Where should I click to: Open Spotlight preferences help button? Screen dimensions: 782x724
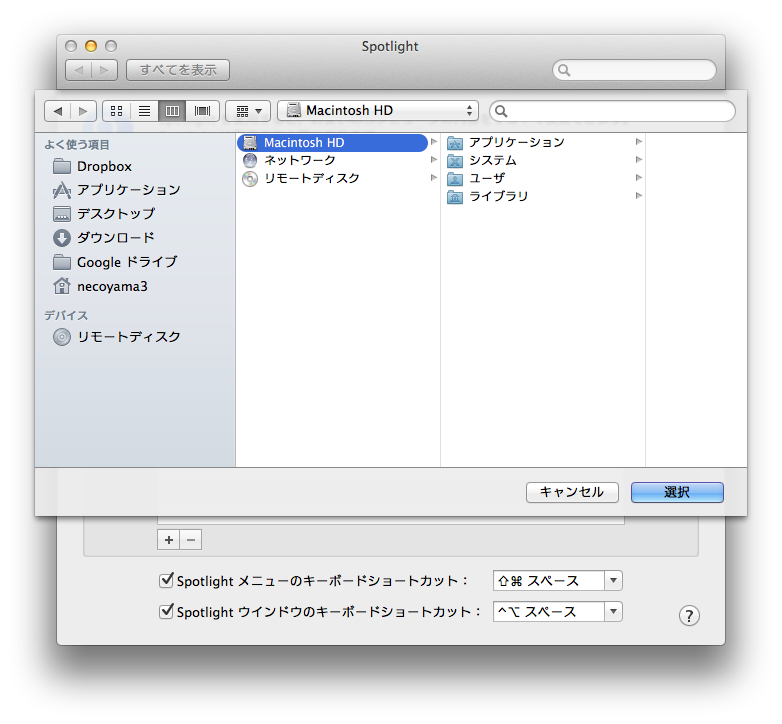click(689, 616)
